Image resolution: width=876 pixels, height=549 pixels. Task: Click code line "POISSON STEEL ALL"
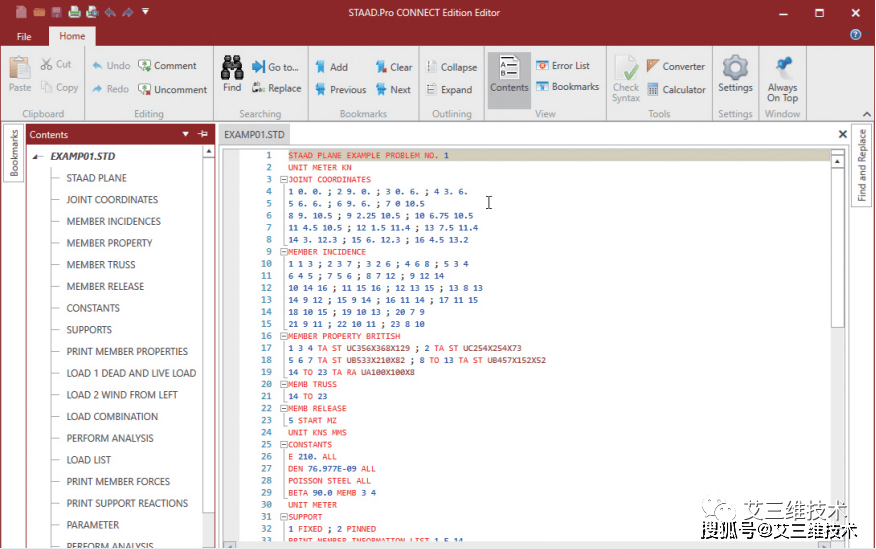329,481
